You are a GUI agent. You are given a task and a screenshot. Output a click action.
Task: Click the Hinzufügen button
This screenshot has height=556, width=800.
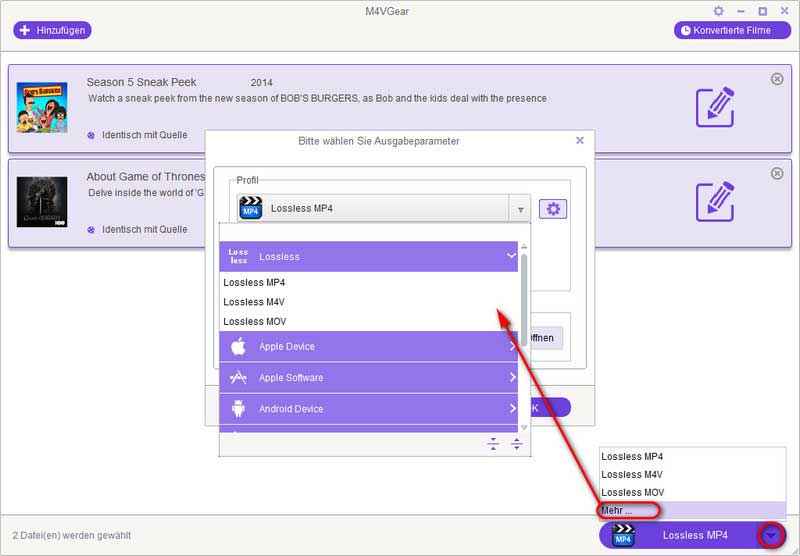[x=53, y=30]
